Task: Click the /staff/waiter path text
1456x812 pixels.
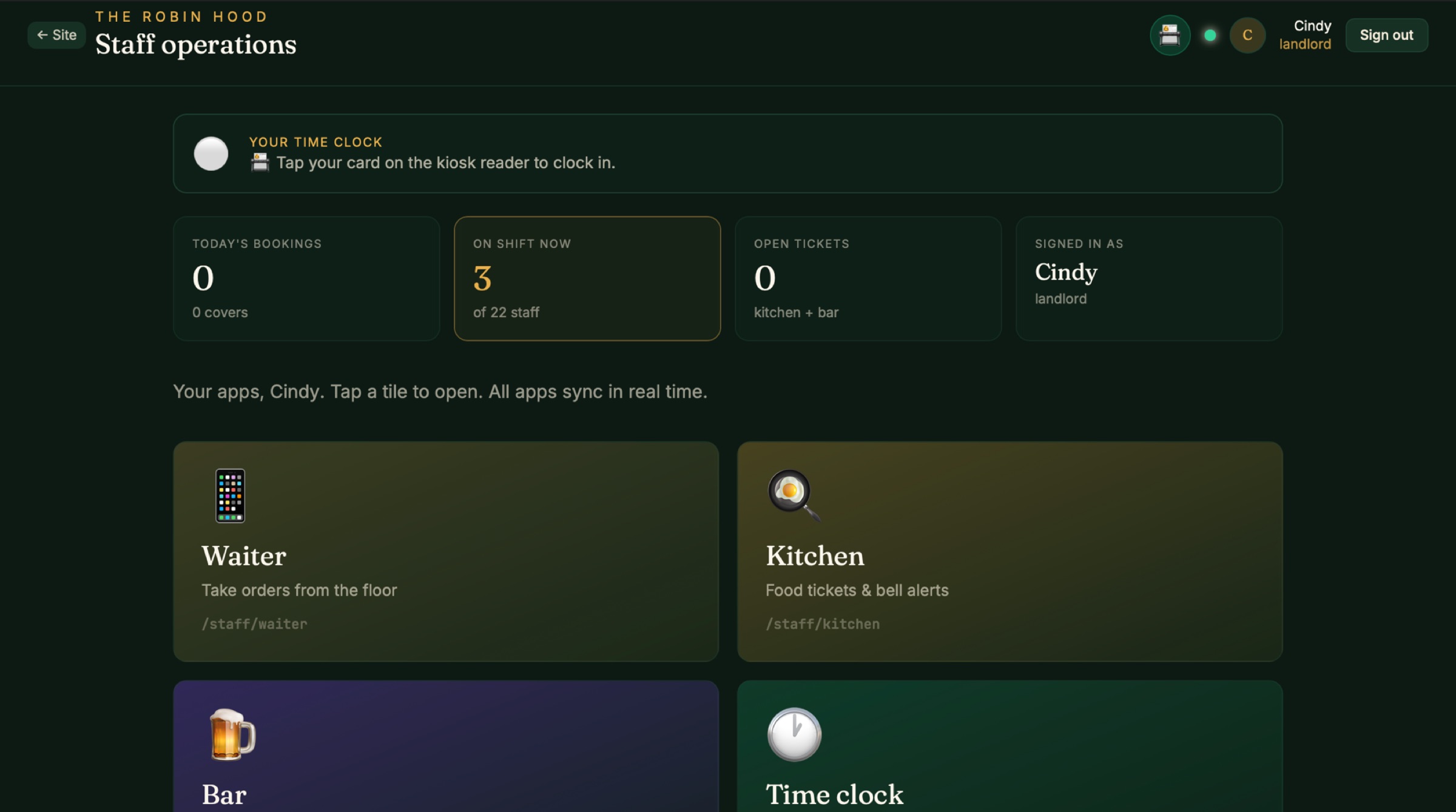Action: point(254,624)
